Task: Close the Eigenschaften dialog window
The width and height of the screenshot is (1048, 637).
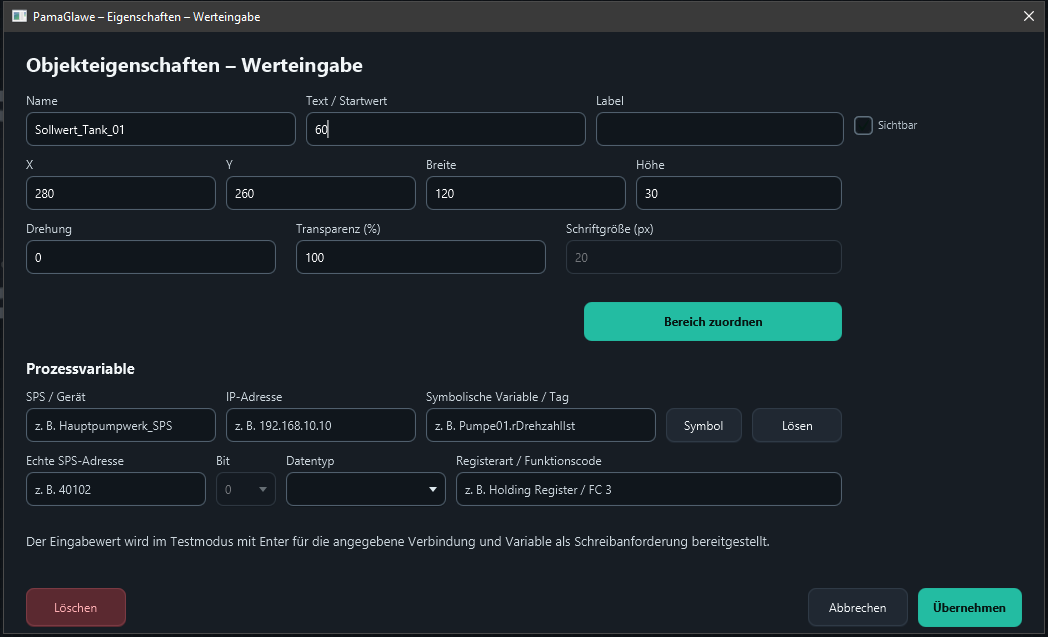Action: pos(1029,16)
